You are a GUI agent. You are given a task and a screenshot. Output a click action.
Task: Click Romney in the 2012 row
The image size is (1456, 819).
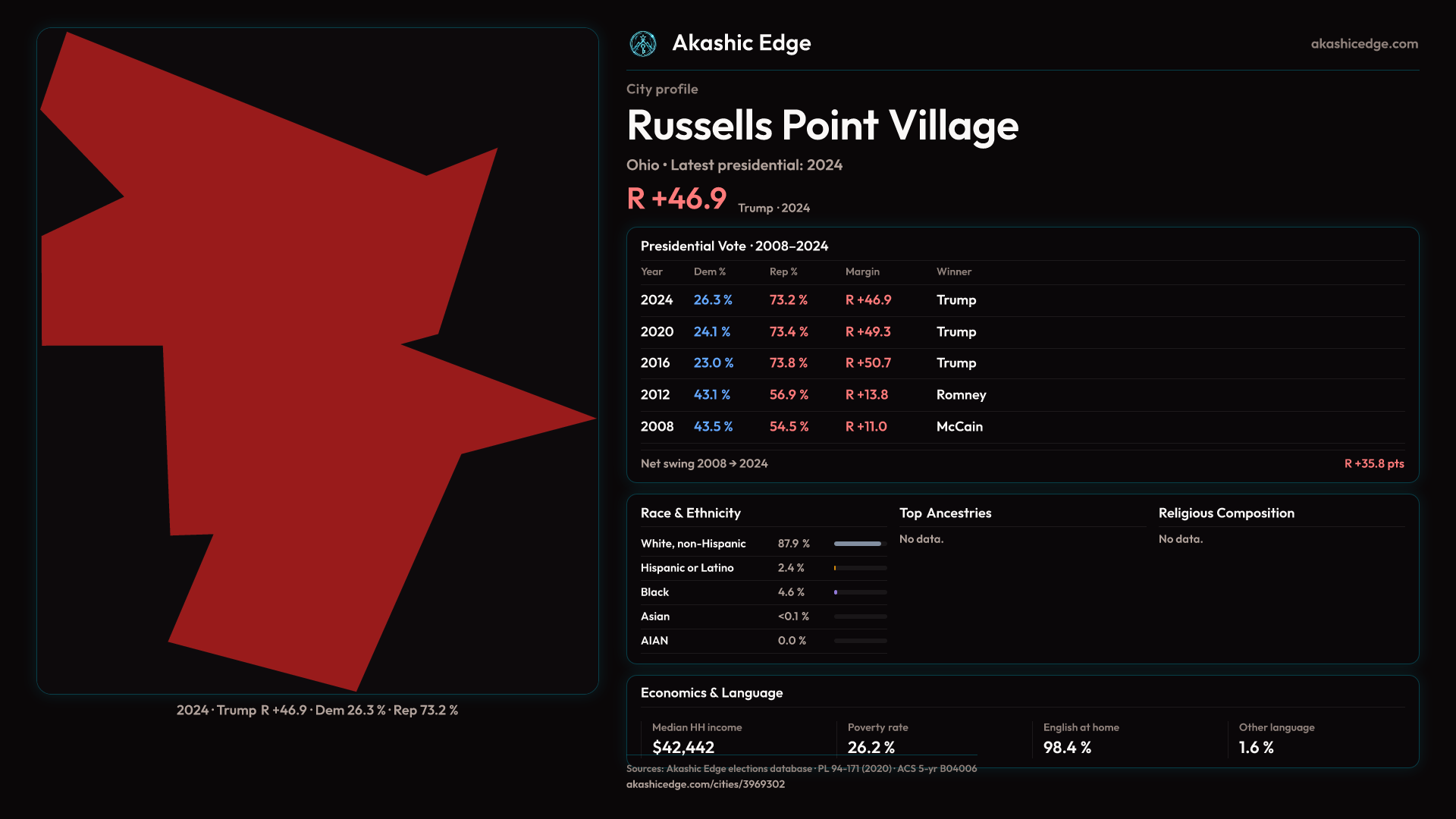coord(961,395)
